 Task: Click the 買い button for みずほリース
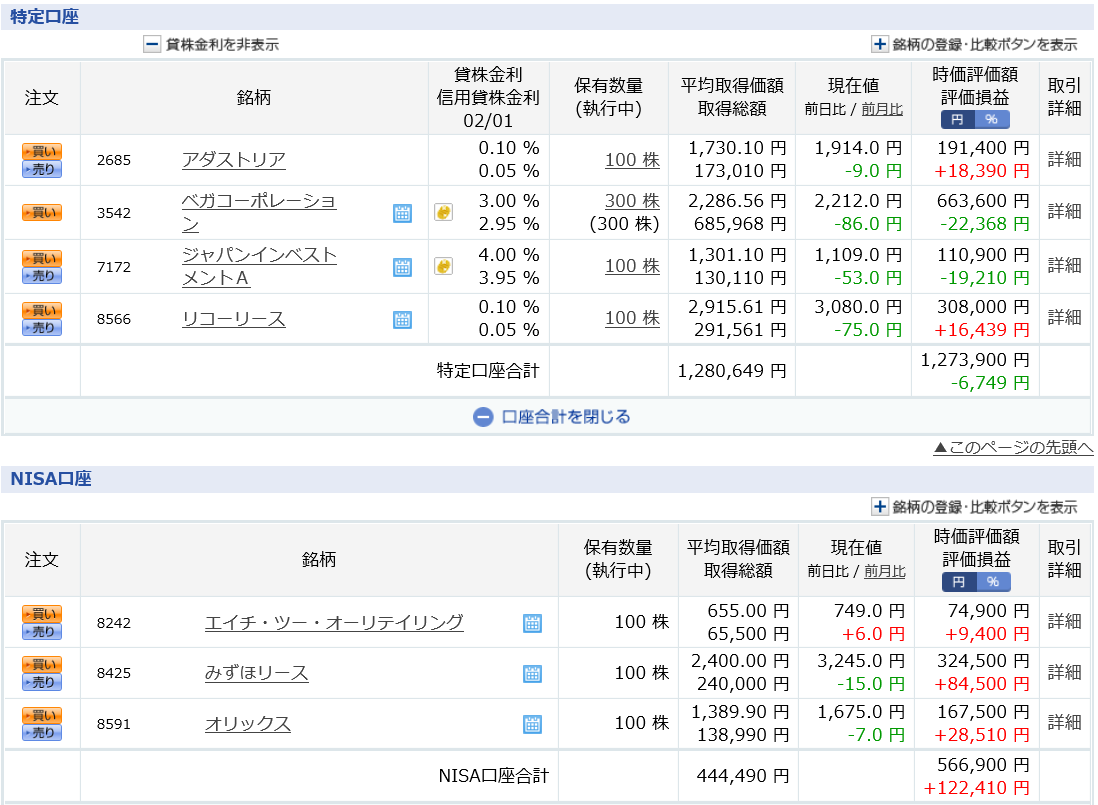coord(42,664)
